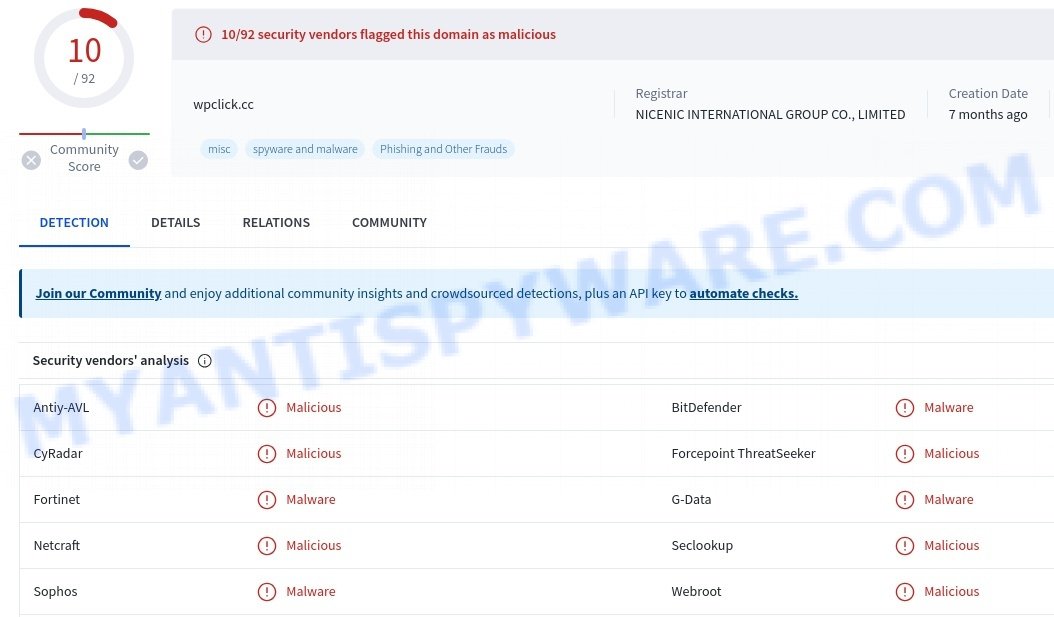Click the warning icon in the Antiy-AVL row
Viewport: 1054px width, 617px height.
[267, 408]
